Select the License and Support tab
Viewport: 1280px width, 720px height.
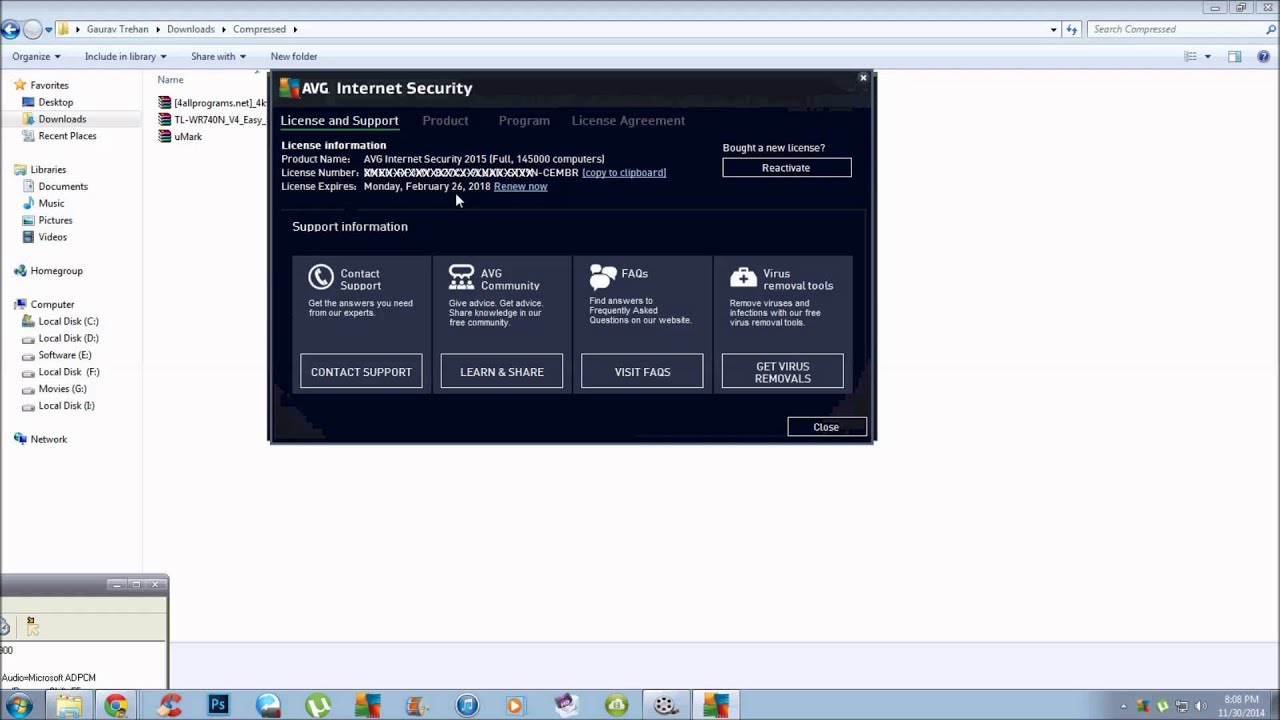click(339, 121)
